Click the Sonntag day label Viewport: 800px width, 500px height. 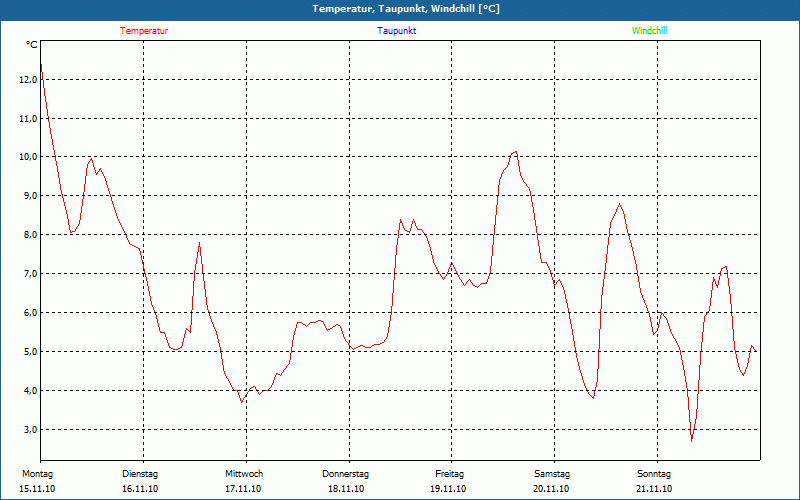(x=654, y=474)
